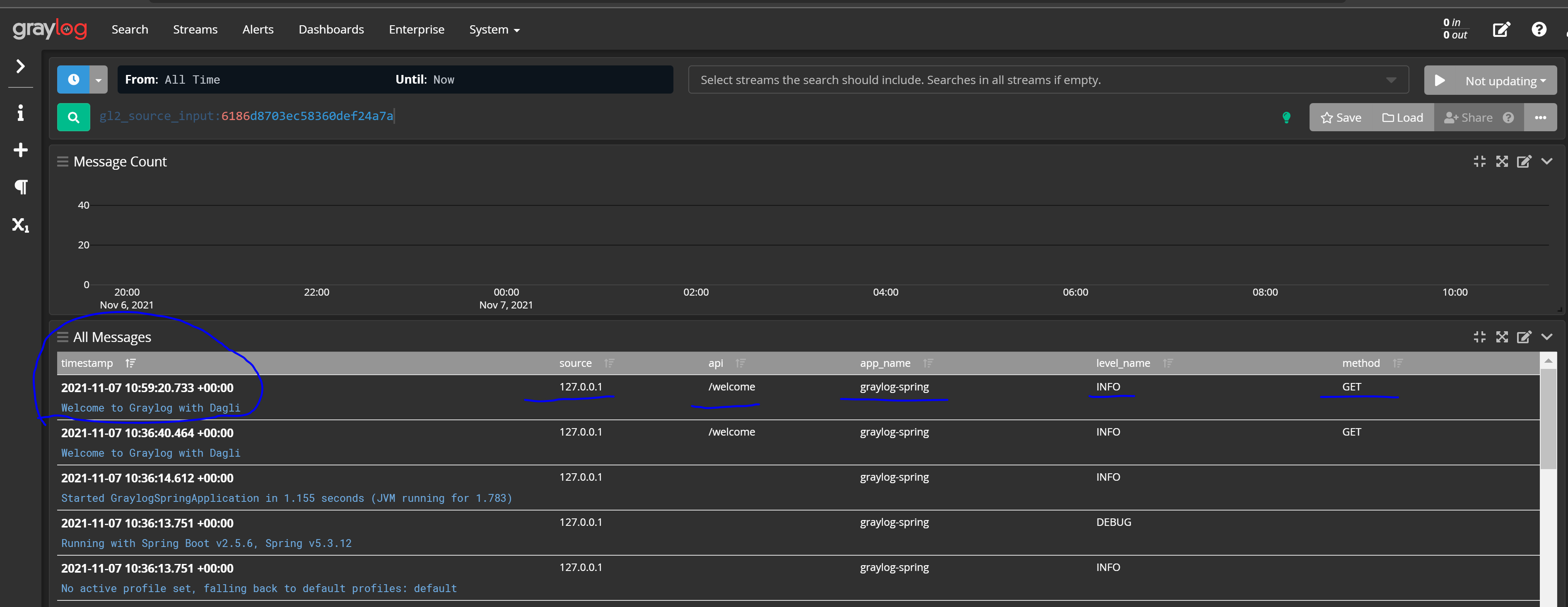
Task: Sort by the source column
Action: [x=609, y=363]
